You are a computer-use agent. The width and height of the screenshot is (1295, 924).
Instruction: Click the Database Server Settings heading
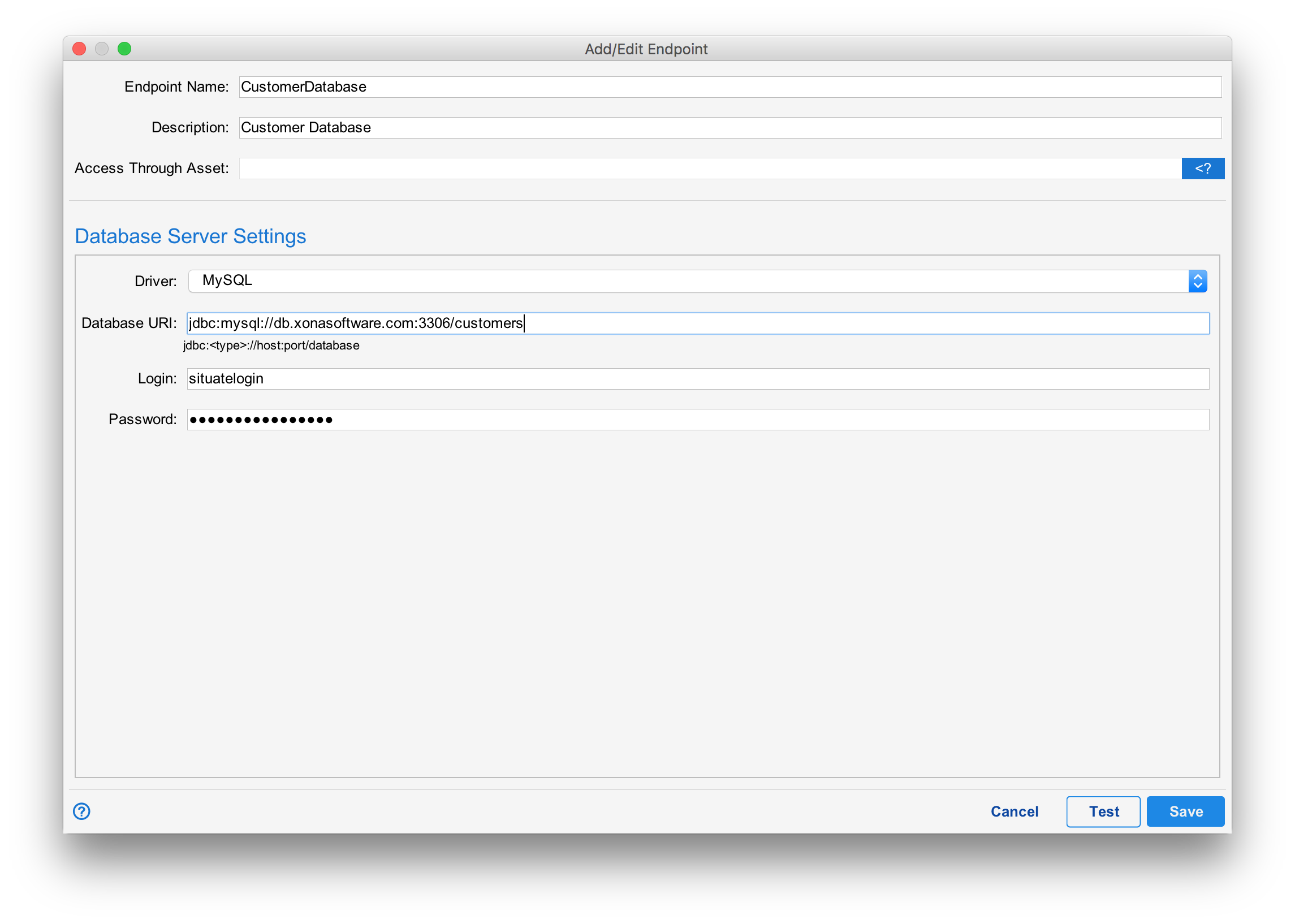pos(190,236)
